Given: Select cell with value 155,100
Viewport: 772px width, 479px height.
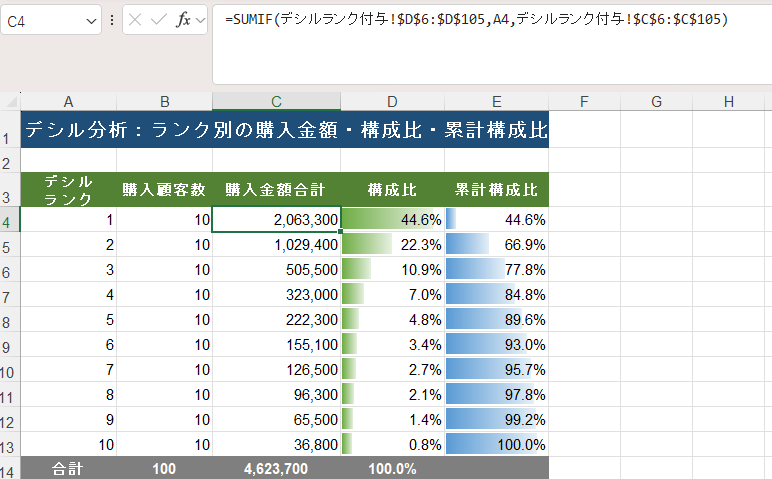Looking at the screenshot, I should (x=276, y=345).
